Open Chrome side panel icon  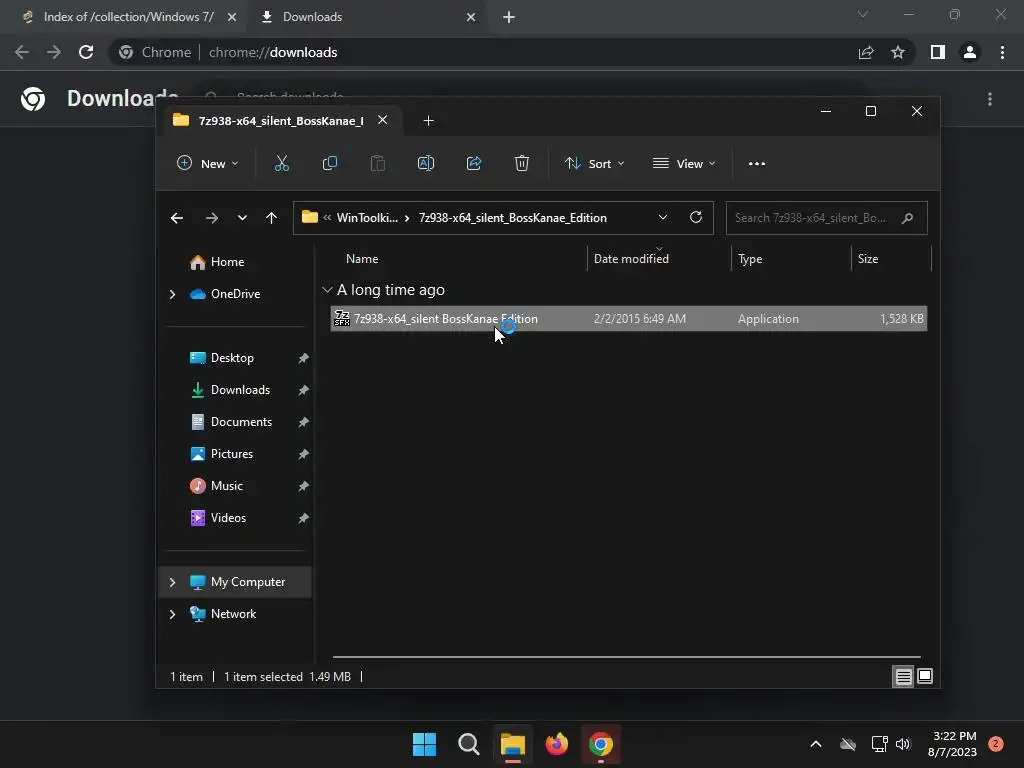[938, 52]
